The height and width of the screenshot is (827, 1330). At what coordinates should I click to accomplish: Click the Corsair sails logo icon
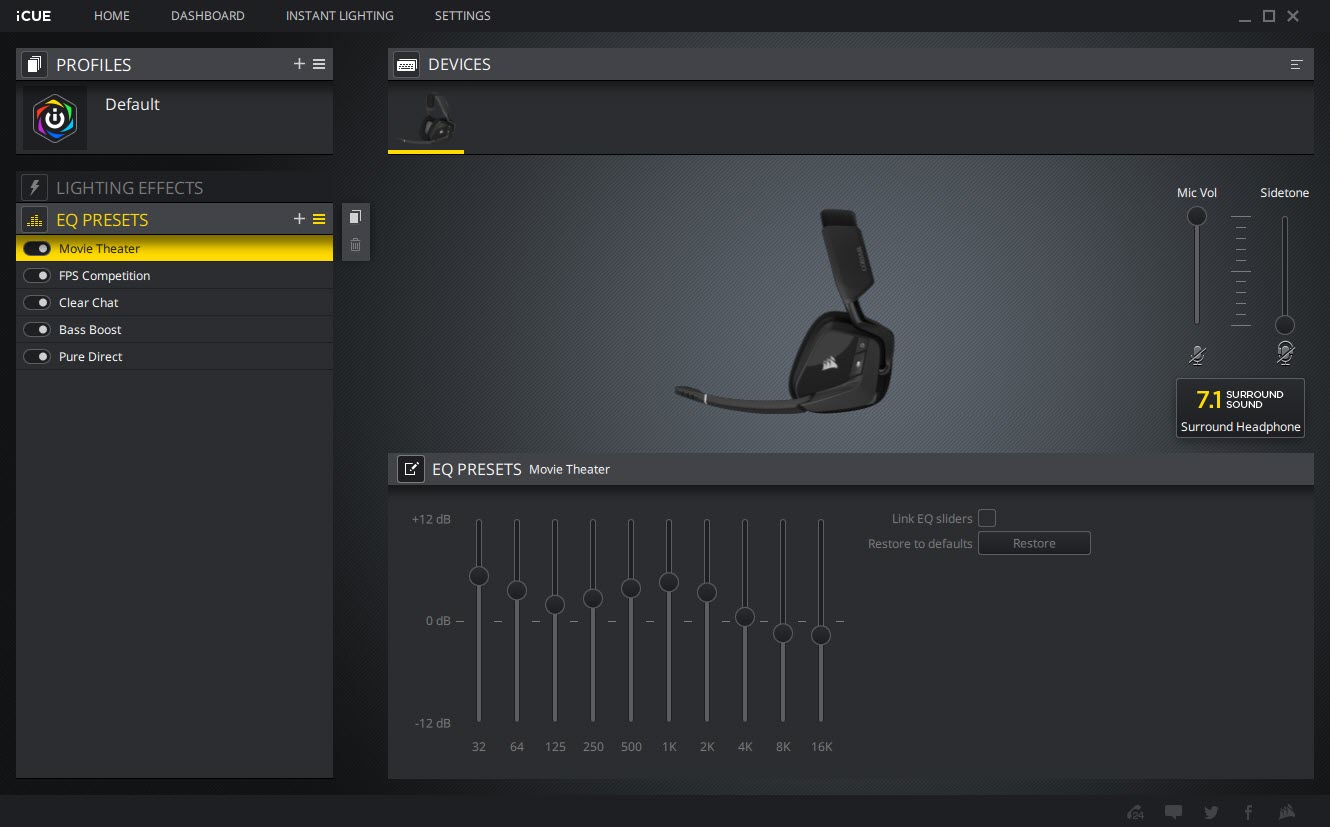click(x=1287, y=812)
